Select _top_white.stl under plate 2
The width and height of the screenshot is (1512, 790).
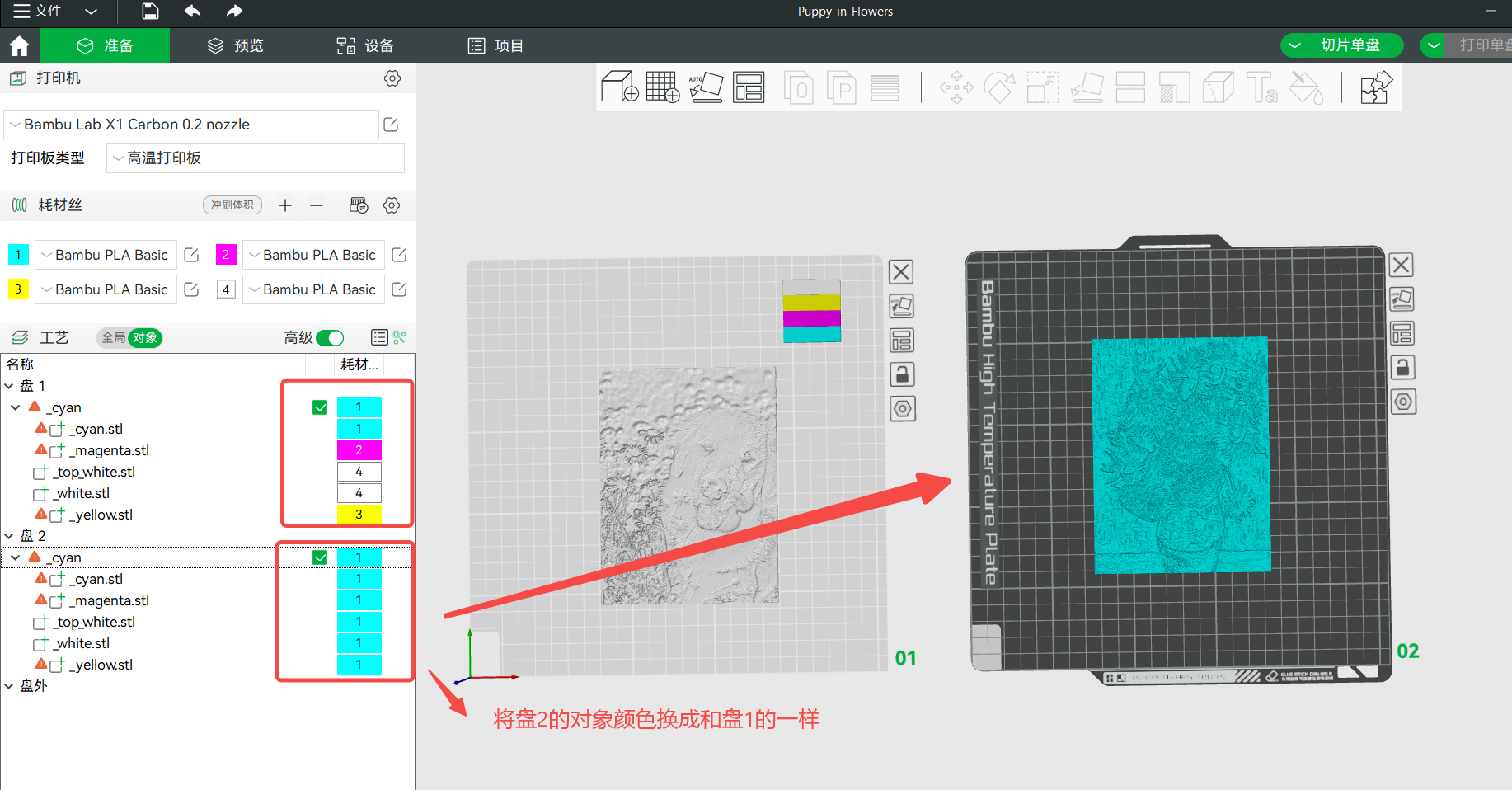pyautogui.click(x=95, y=622)
